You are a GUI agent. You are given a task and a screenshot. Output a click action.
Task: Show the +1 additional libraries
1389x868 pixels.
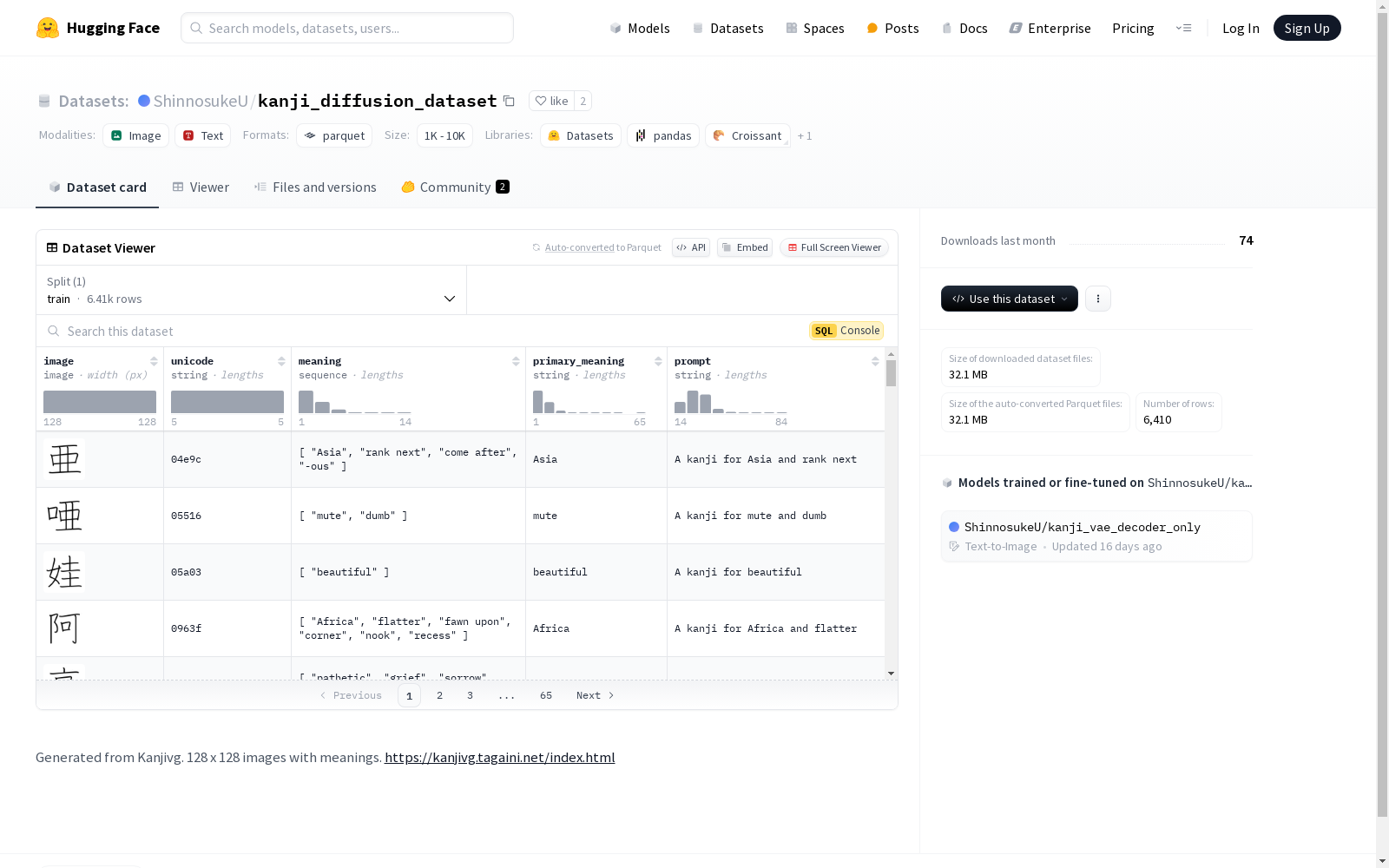(x=805, y=135)
